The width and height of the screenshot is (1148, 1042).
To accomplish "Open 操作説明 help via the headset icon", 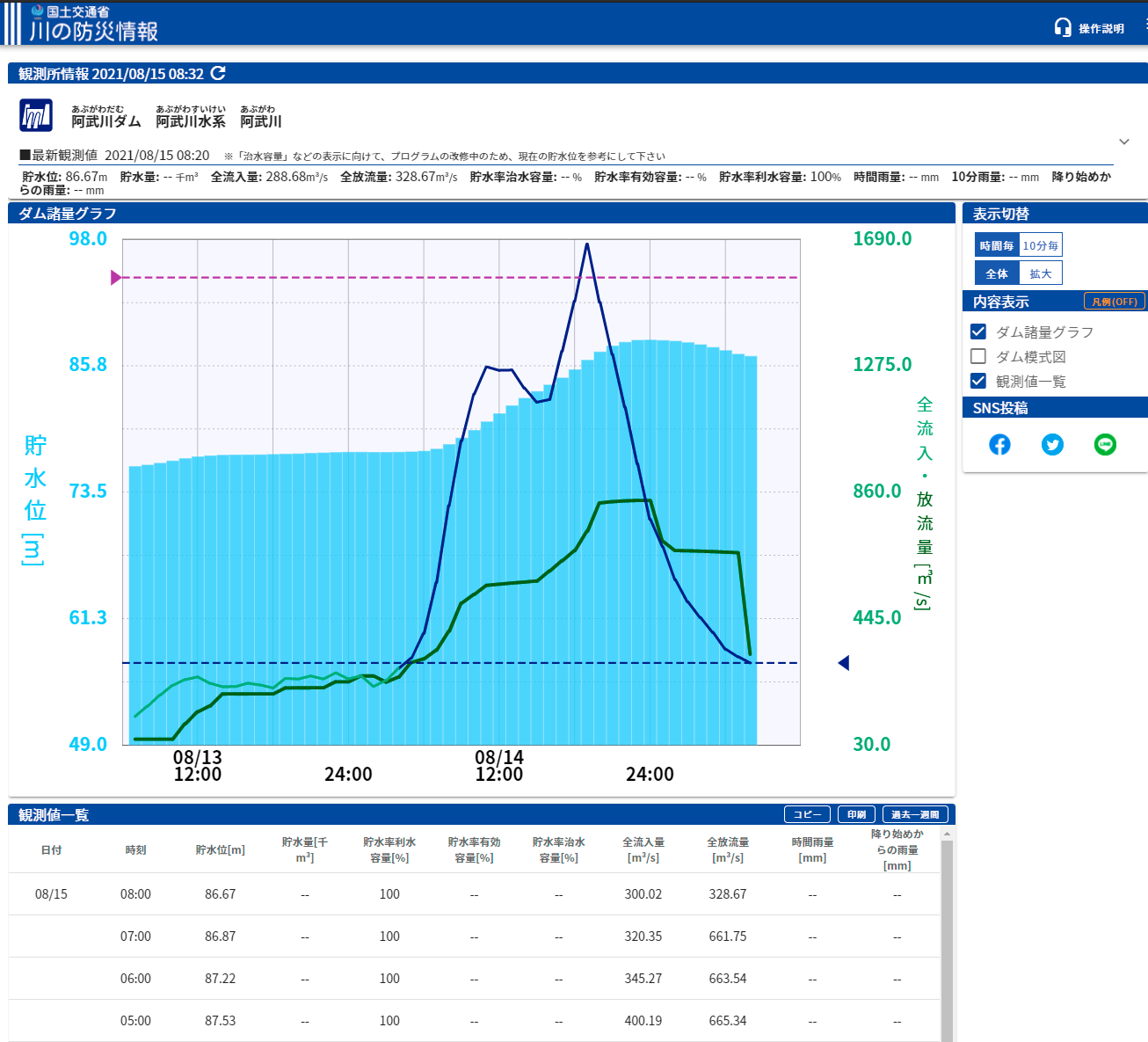I will (x=1063, y=27).
